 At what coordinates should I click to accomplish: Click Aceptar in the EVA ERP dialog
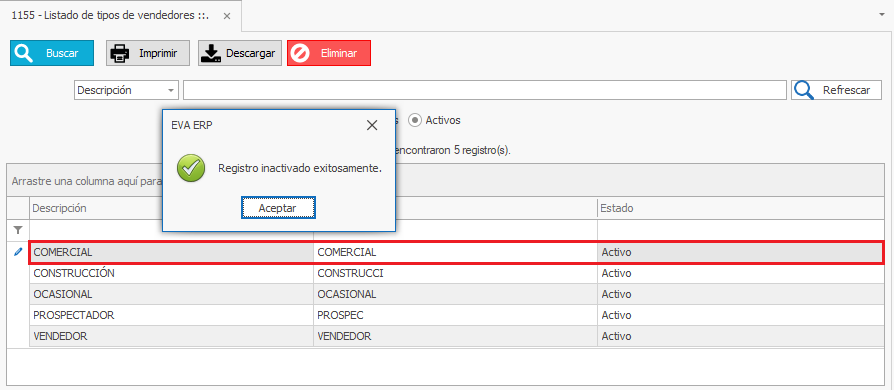[278, 208]
